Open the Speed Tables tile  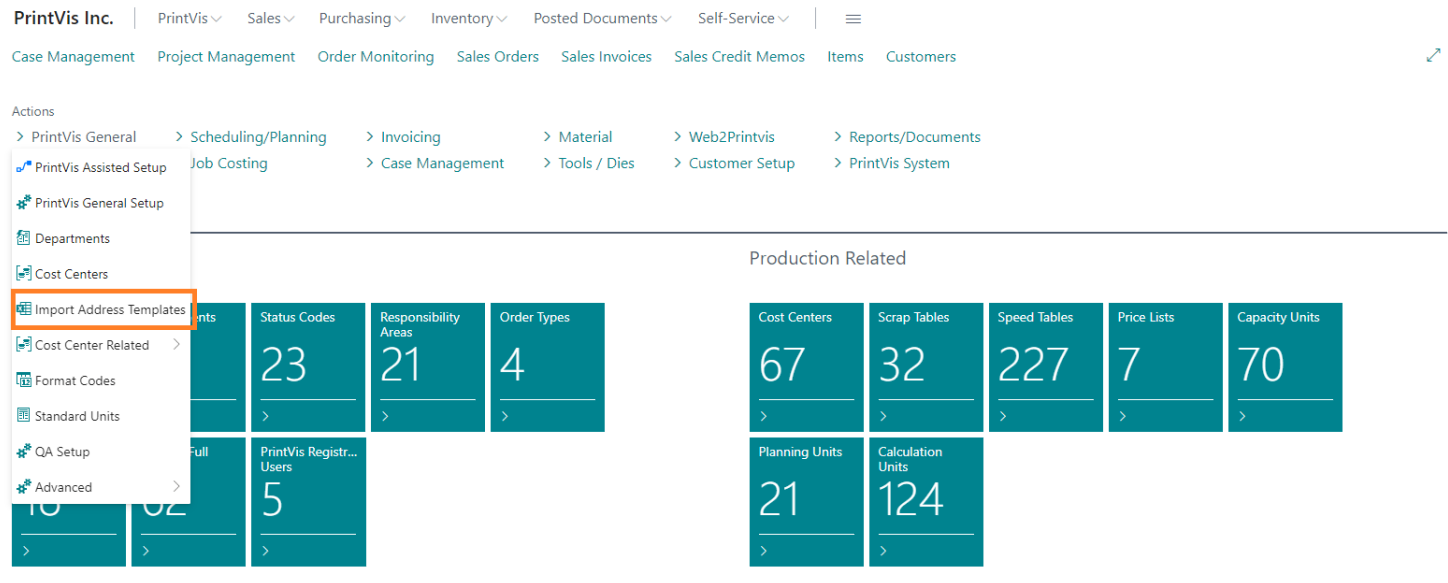pos(1046,367)
